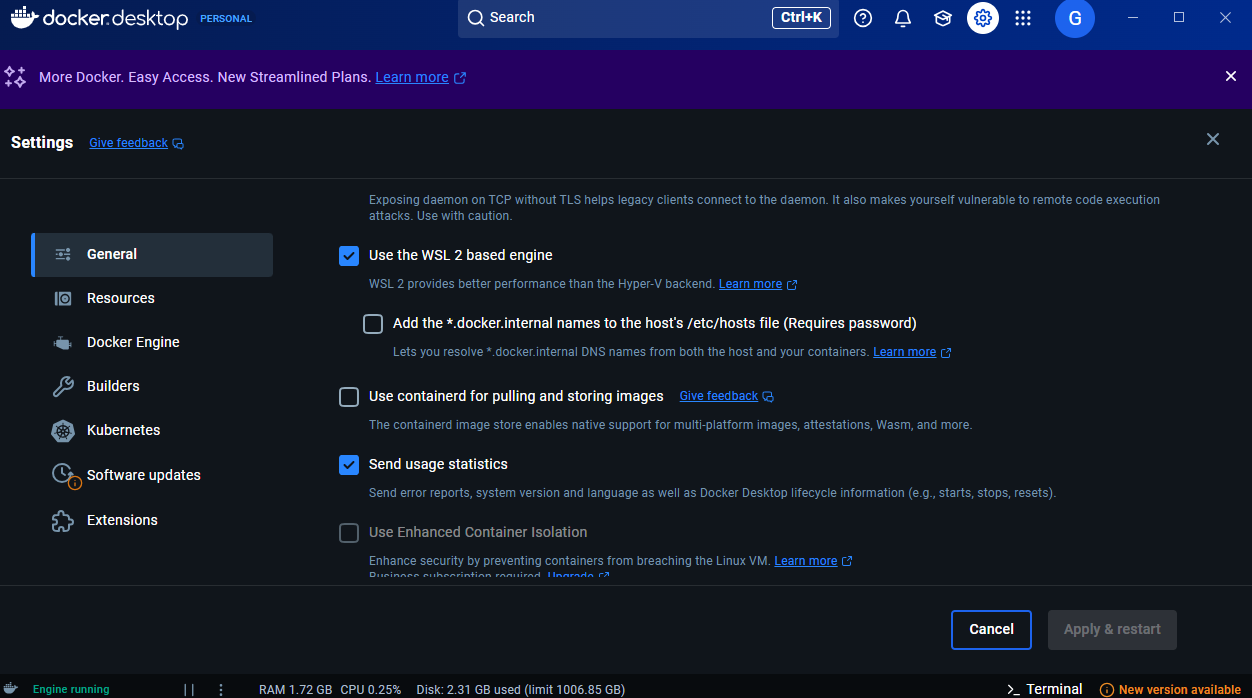
Task: Click the CPU 0.25% readout
Action: click(x=371, y=690)
